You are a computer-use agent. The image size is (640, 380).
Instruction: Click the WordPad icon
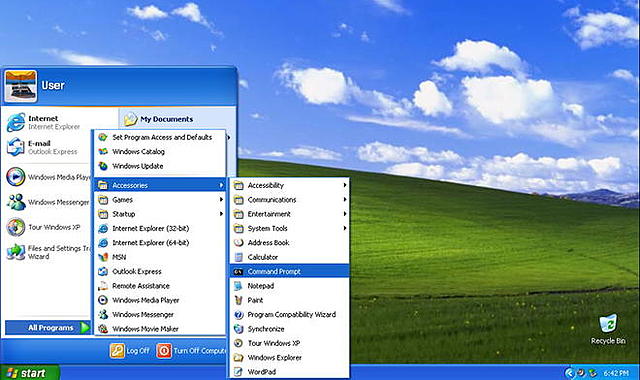[x=238, y=372]
